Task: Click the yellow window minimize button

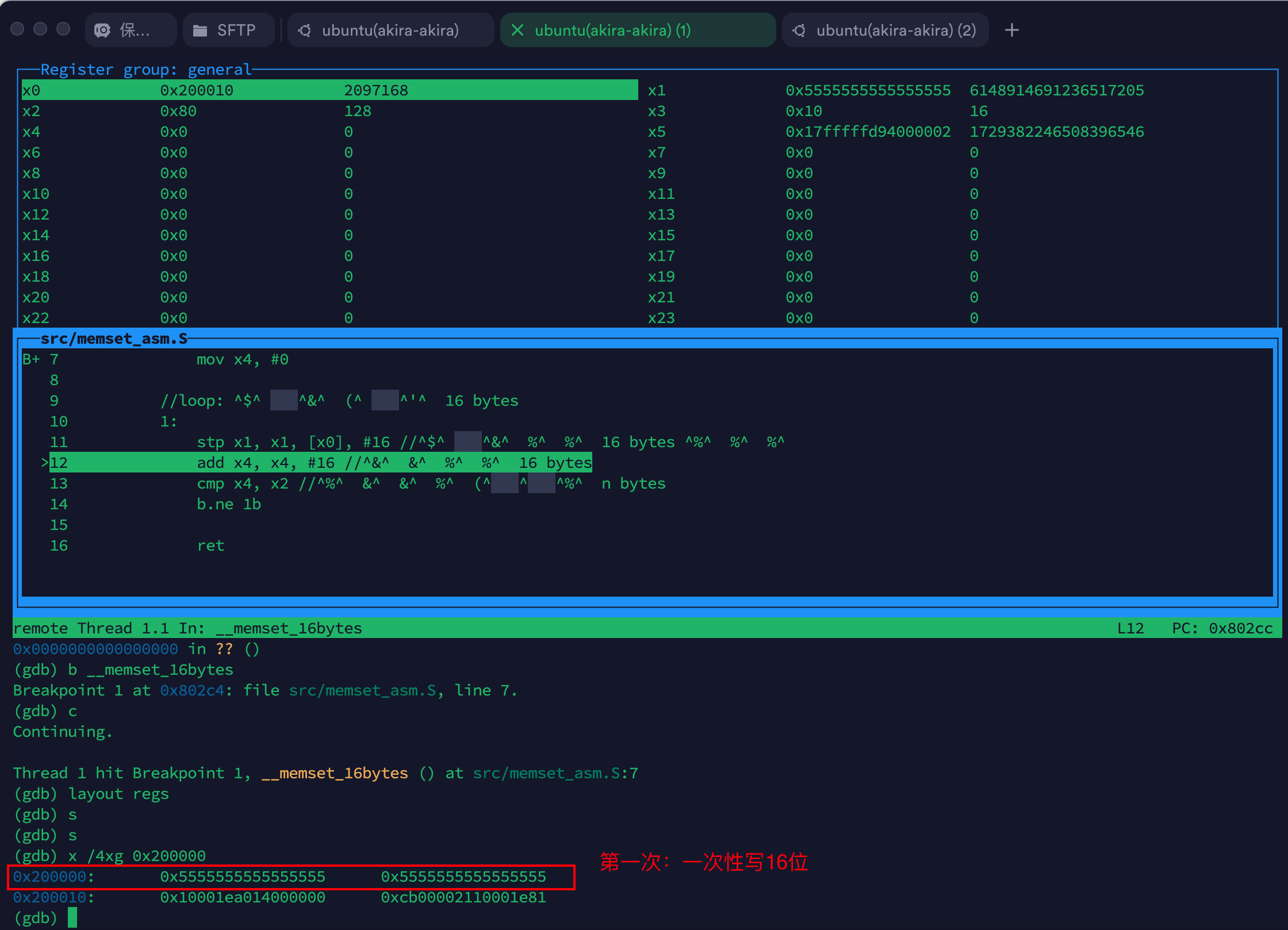Action: (40, 29)
